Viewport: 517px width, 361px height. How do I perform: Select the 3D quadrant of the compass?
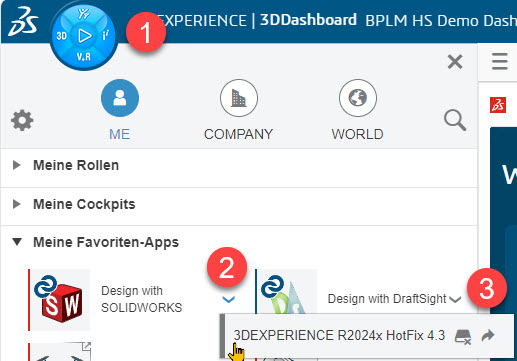click(62, 36)
